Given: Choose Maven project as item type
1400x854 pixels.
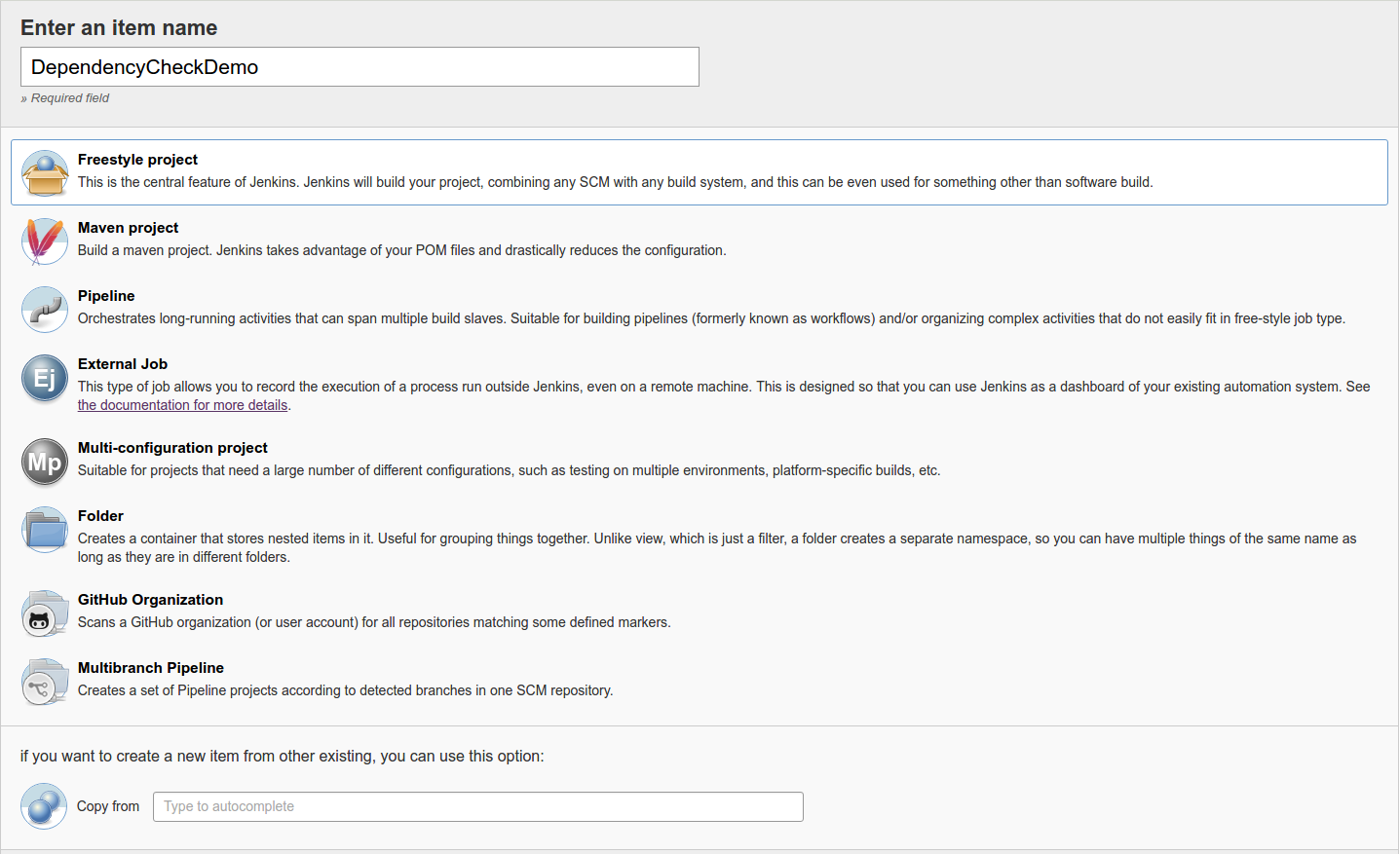Looking at the screenshot, I should click(x=128, y=228).
